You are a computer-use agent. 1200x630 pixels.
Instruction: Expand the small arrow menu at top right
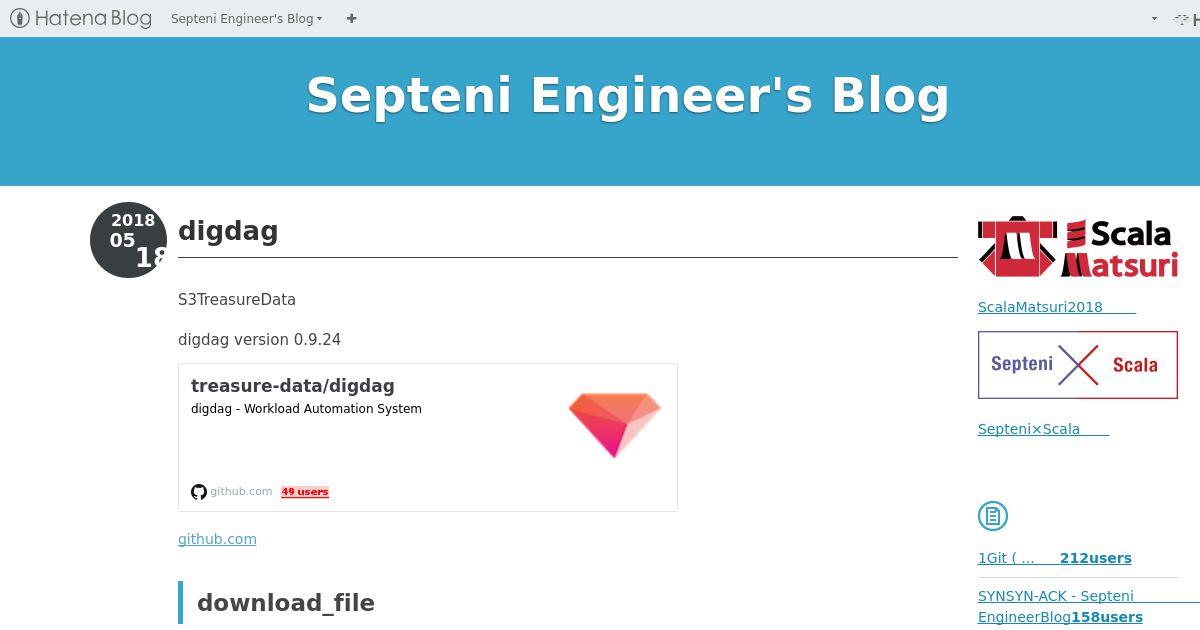1154,18
